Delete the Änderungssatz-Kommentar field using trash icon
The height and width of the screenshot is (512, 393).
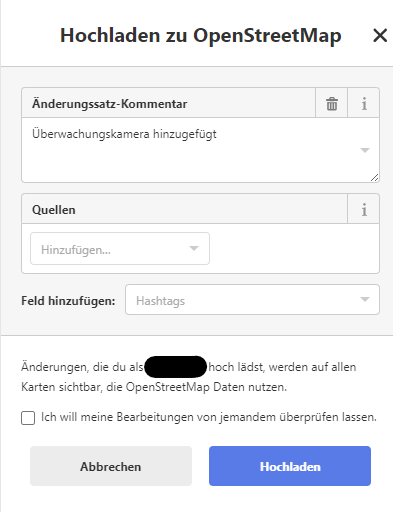[x=332, y=103]
